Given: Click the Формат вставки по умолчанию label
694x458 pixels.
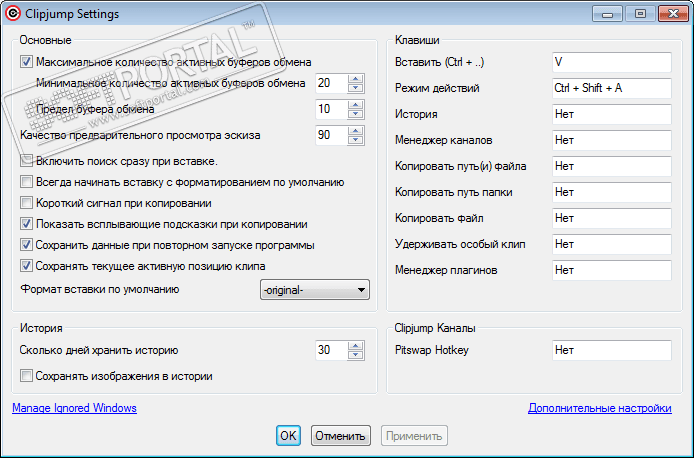Looking at the screenshot, I should [x=100, y=289].
